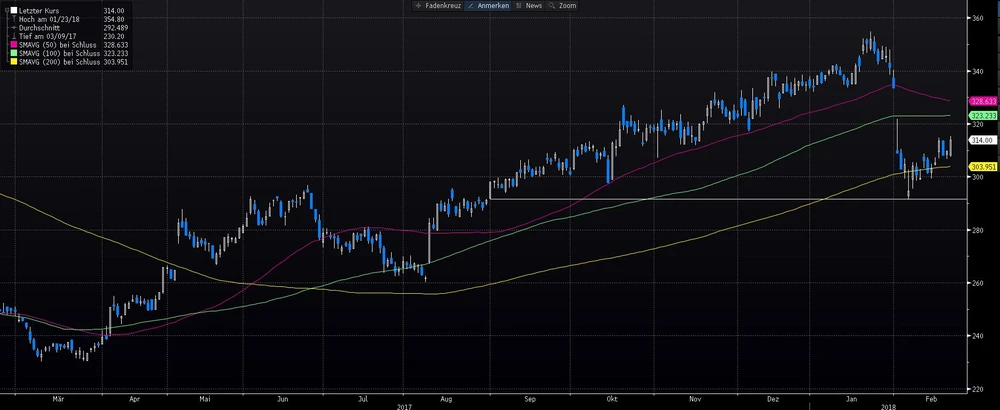Image resolution: width=1000 pixels, height=410 pixels.
Task: Click the Okt month label on axis
Action: pyautogui.click(x=610, y=397)
